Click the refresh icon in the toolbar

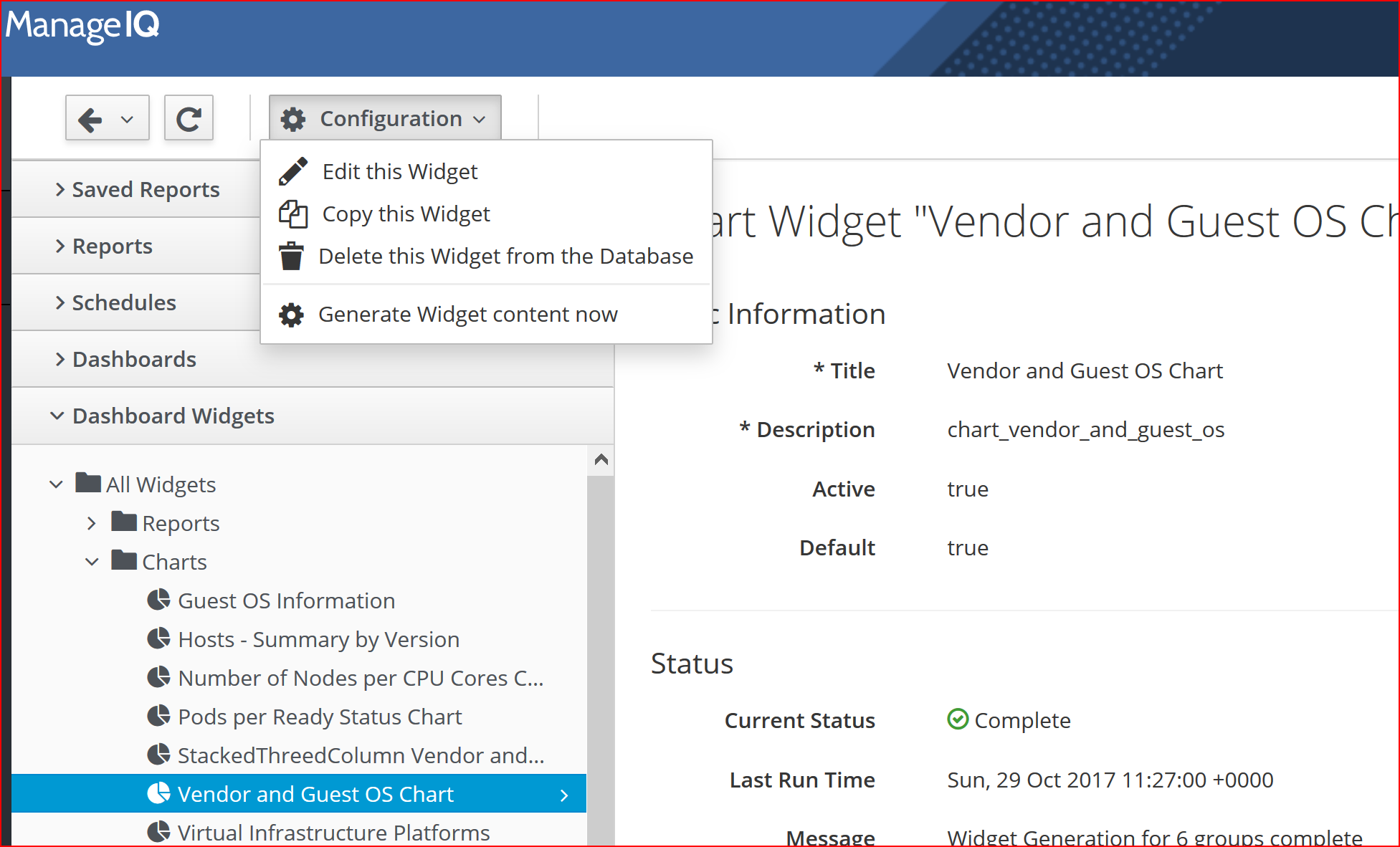point(189,117)
